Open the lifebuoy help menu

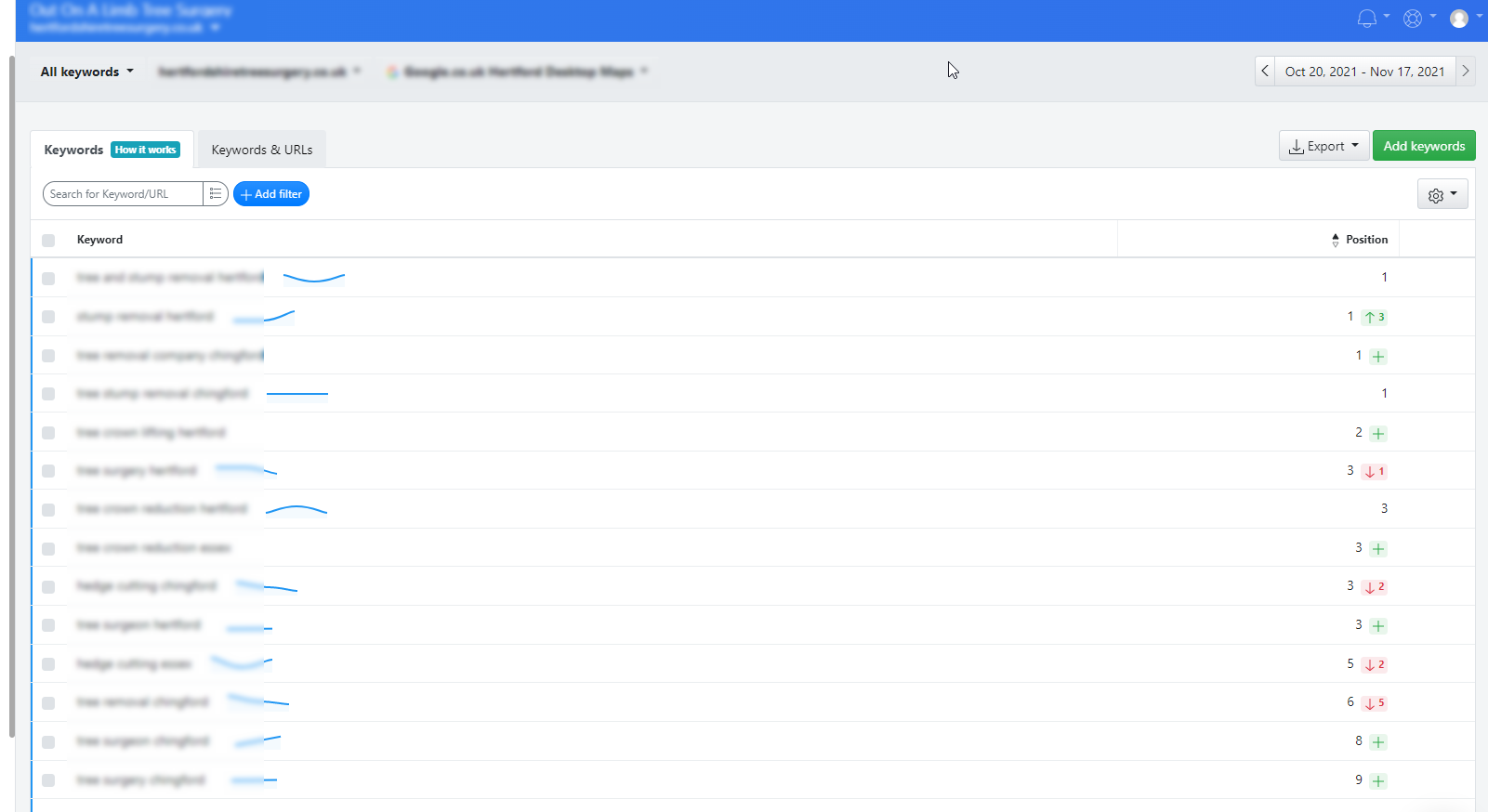click(x=1413, y=19)
